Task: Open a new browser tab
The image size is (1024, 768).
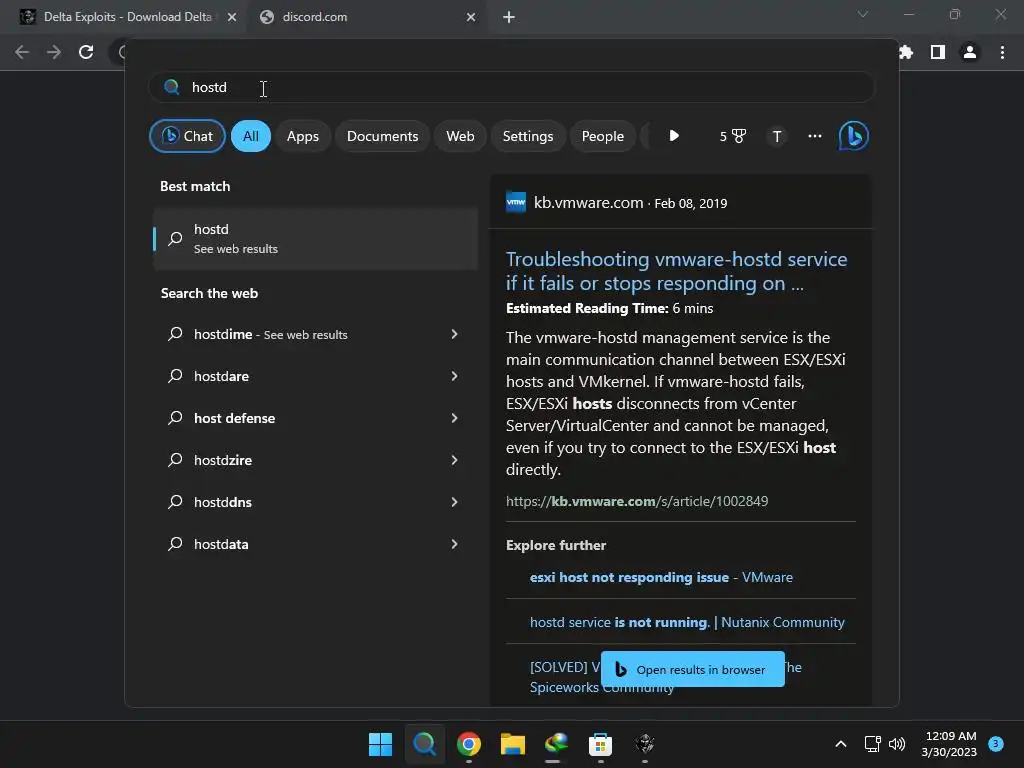Action: pyautogui.click(x=509, y=18)
